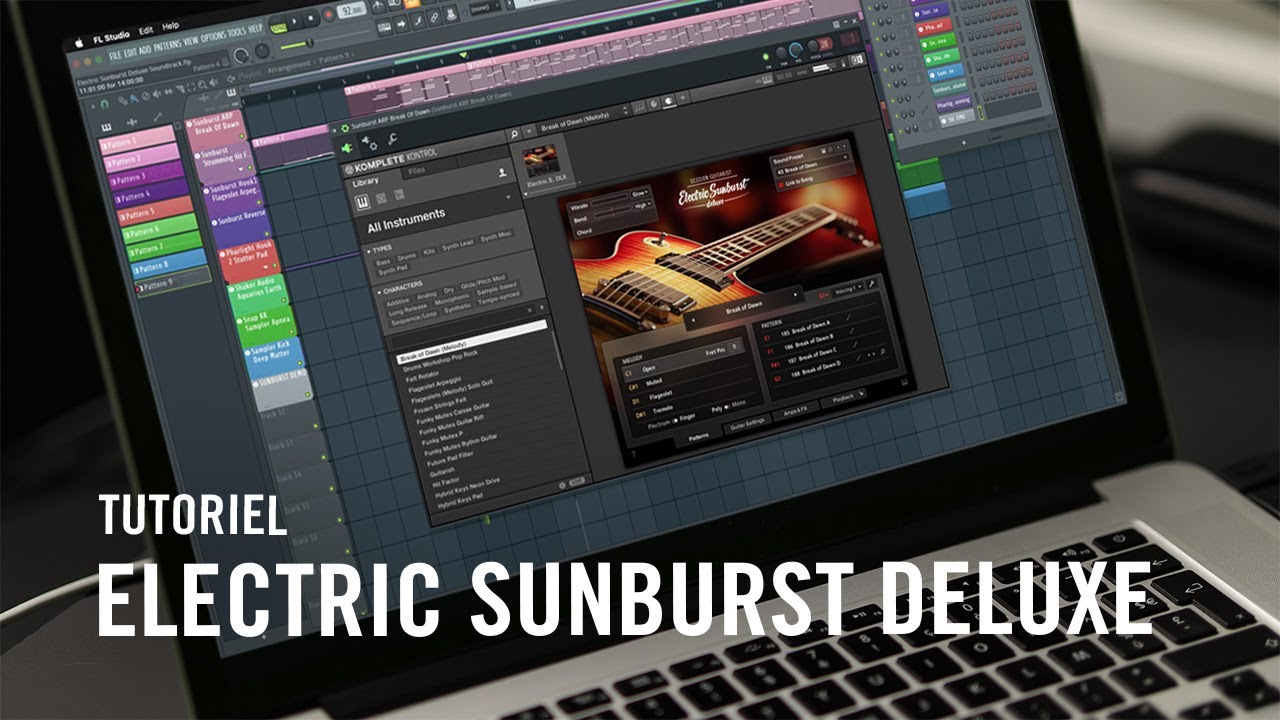Select Pattern 5 in the pattern picker
Viewport: 1280px width, 720px height.
coord(155,212)
